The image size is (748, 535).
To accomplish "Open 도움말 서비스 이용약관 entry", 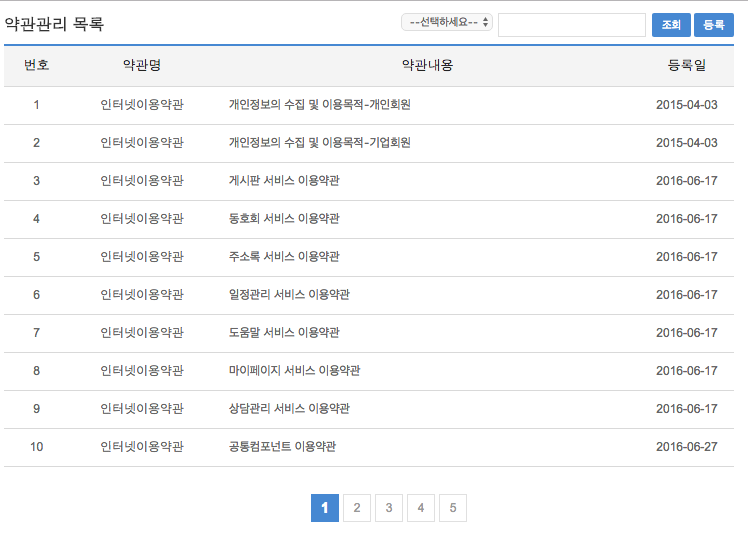I will pyautogui.click(x=284, y=333).
